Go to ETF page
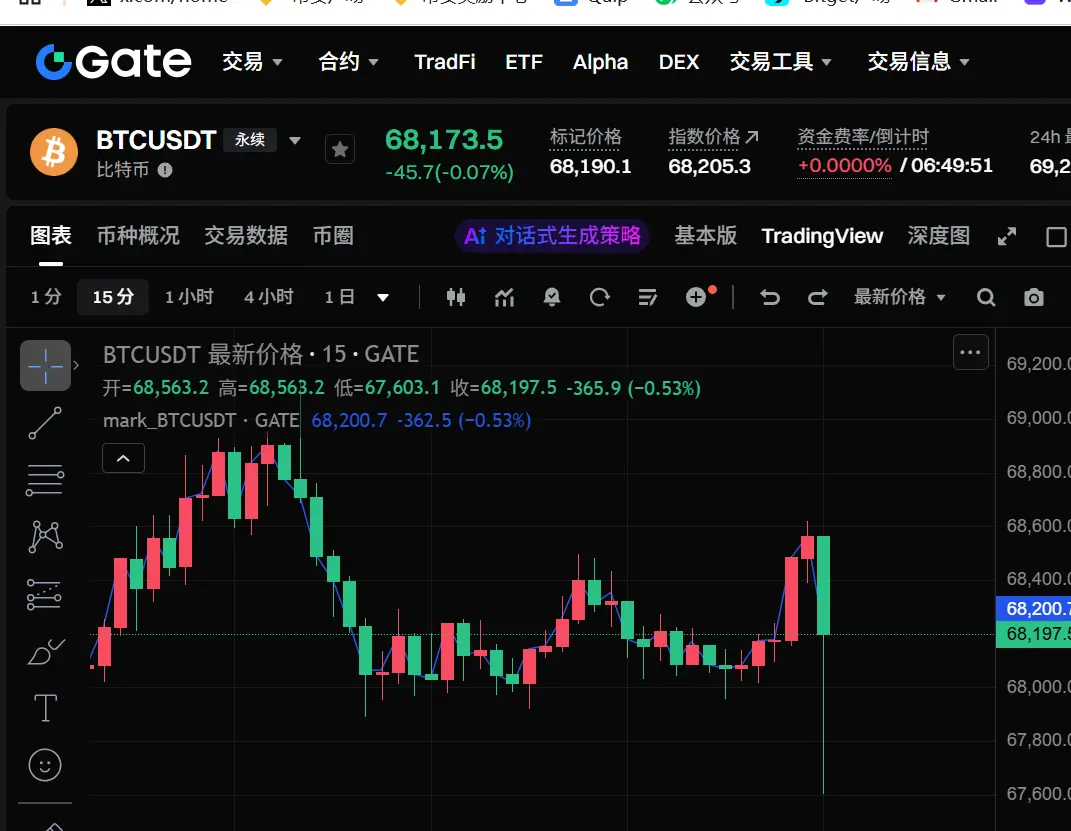This screenshot has height=831, width=1071. (x=524, y=62)
